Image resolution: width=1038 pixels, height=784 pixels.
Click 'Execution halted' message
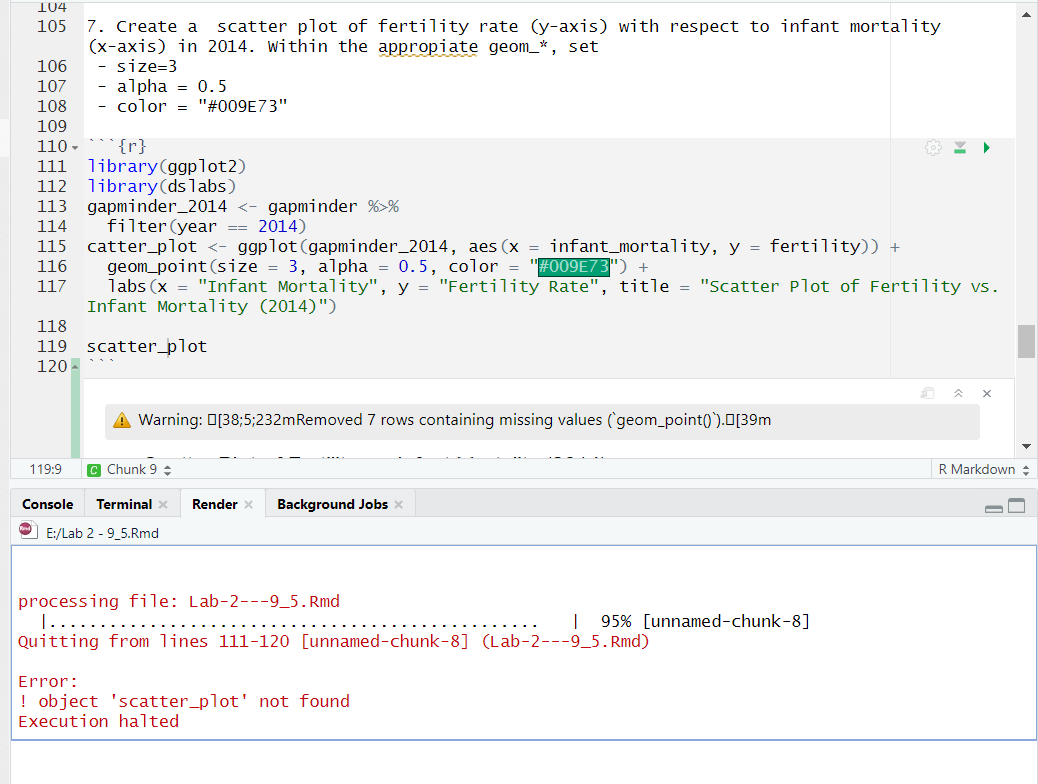click(x=99, y=721)
